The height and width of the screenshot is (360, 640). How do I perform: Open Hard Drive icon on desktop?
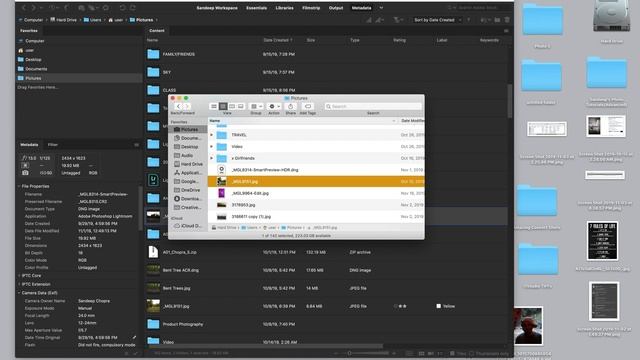[611, 17]
